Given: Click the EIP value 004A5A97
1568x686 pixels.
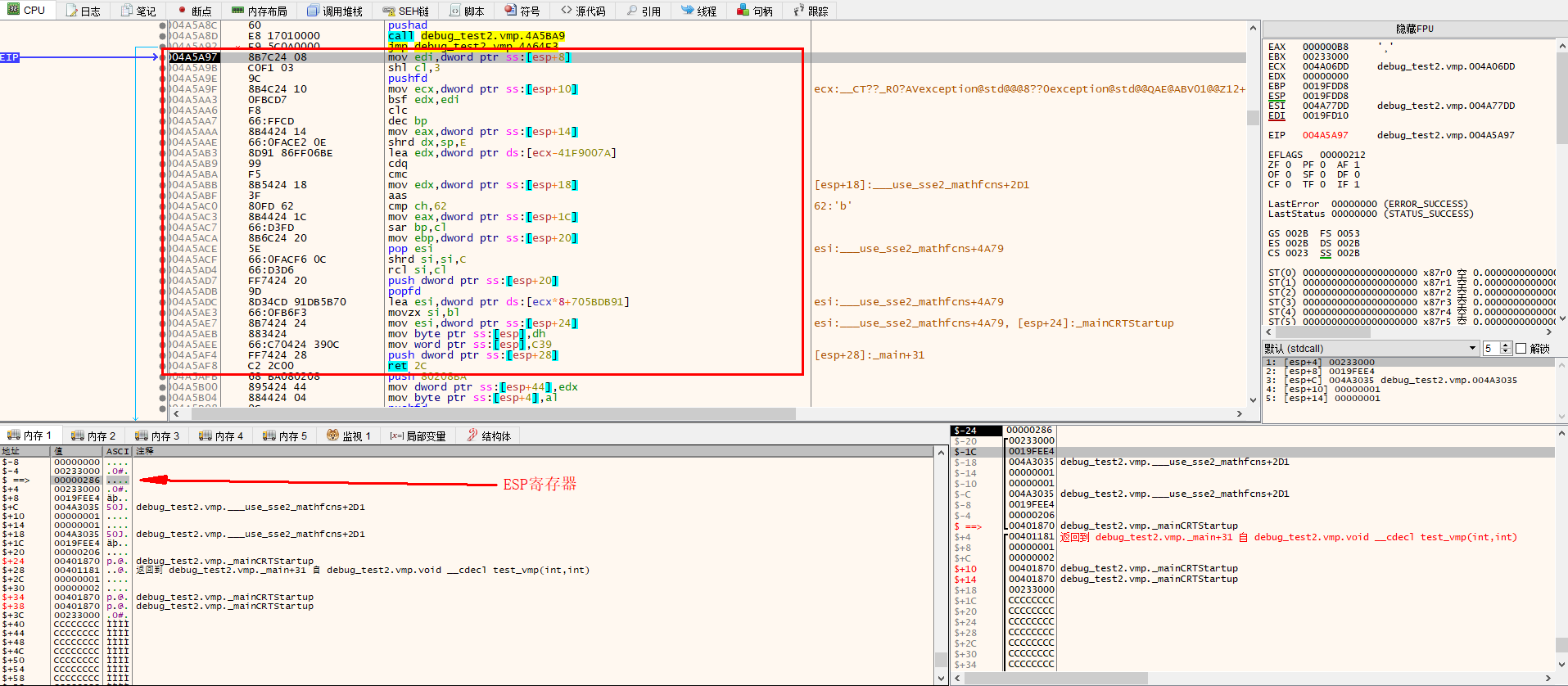Looking at the screenshot, I should coord(1325,135).
